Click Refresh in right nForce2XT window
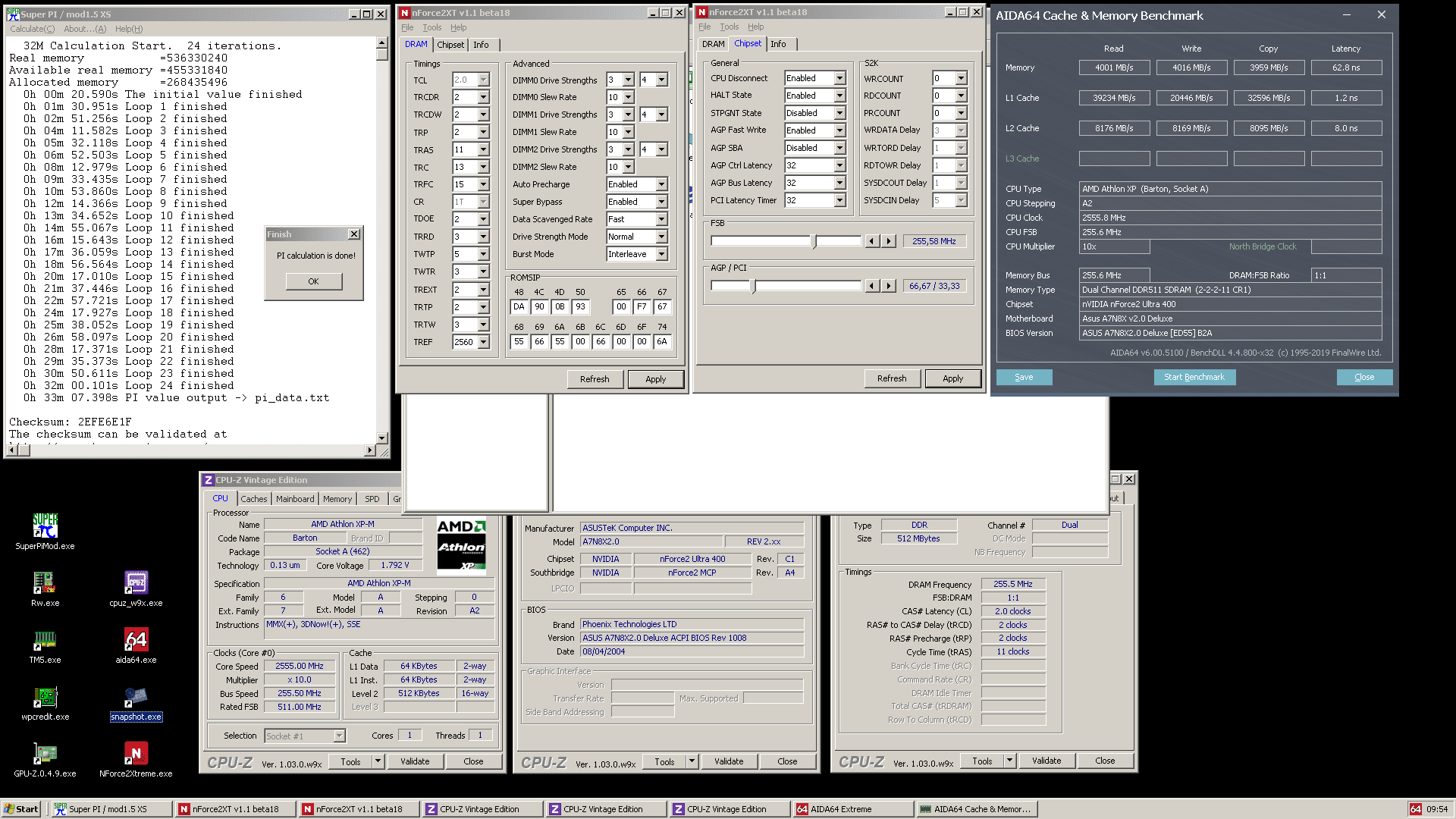1456x819 pixels. point(891,378)
